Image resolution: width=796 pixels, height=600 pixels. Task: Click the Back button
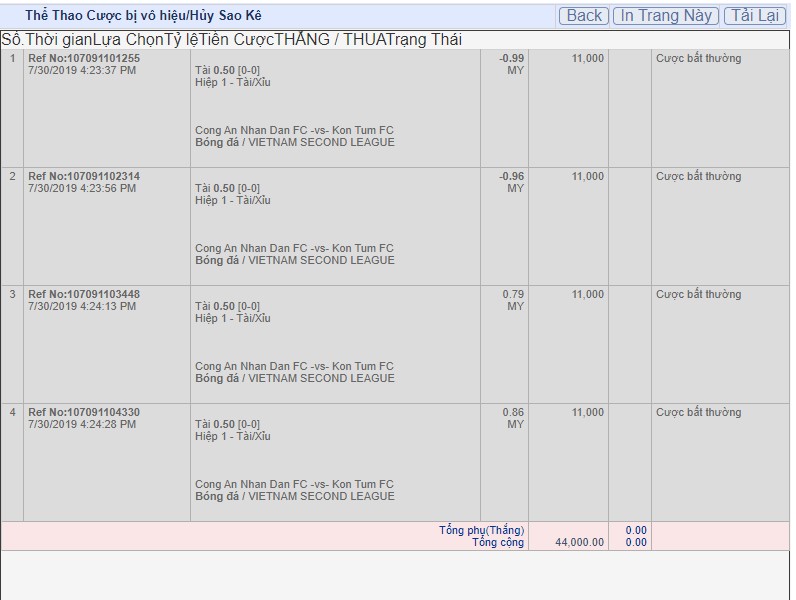coord(584,15)
